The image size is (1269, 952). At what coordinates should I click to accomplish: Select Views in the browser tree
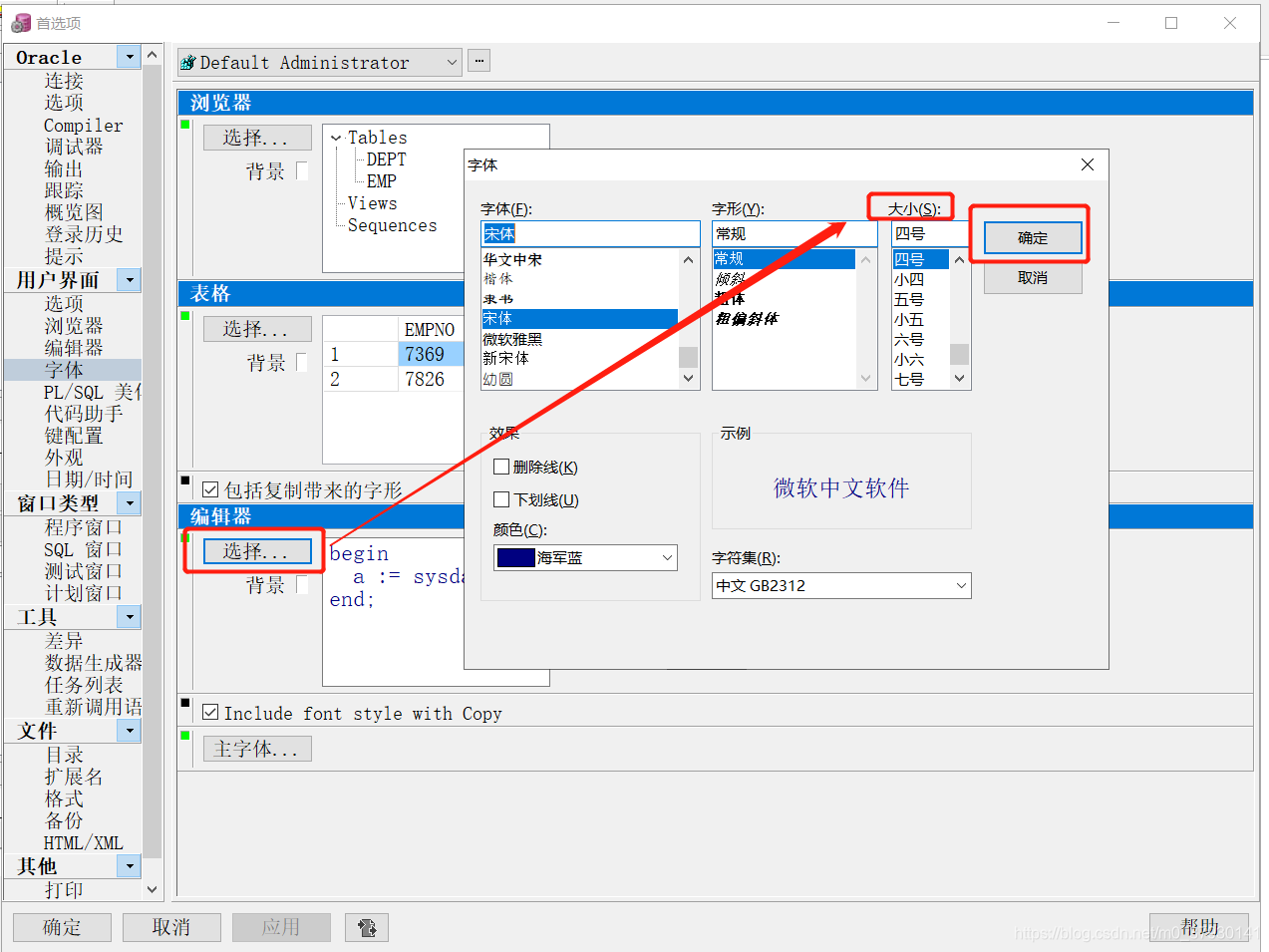point(372,203)
